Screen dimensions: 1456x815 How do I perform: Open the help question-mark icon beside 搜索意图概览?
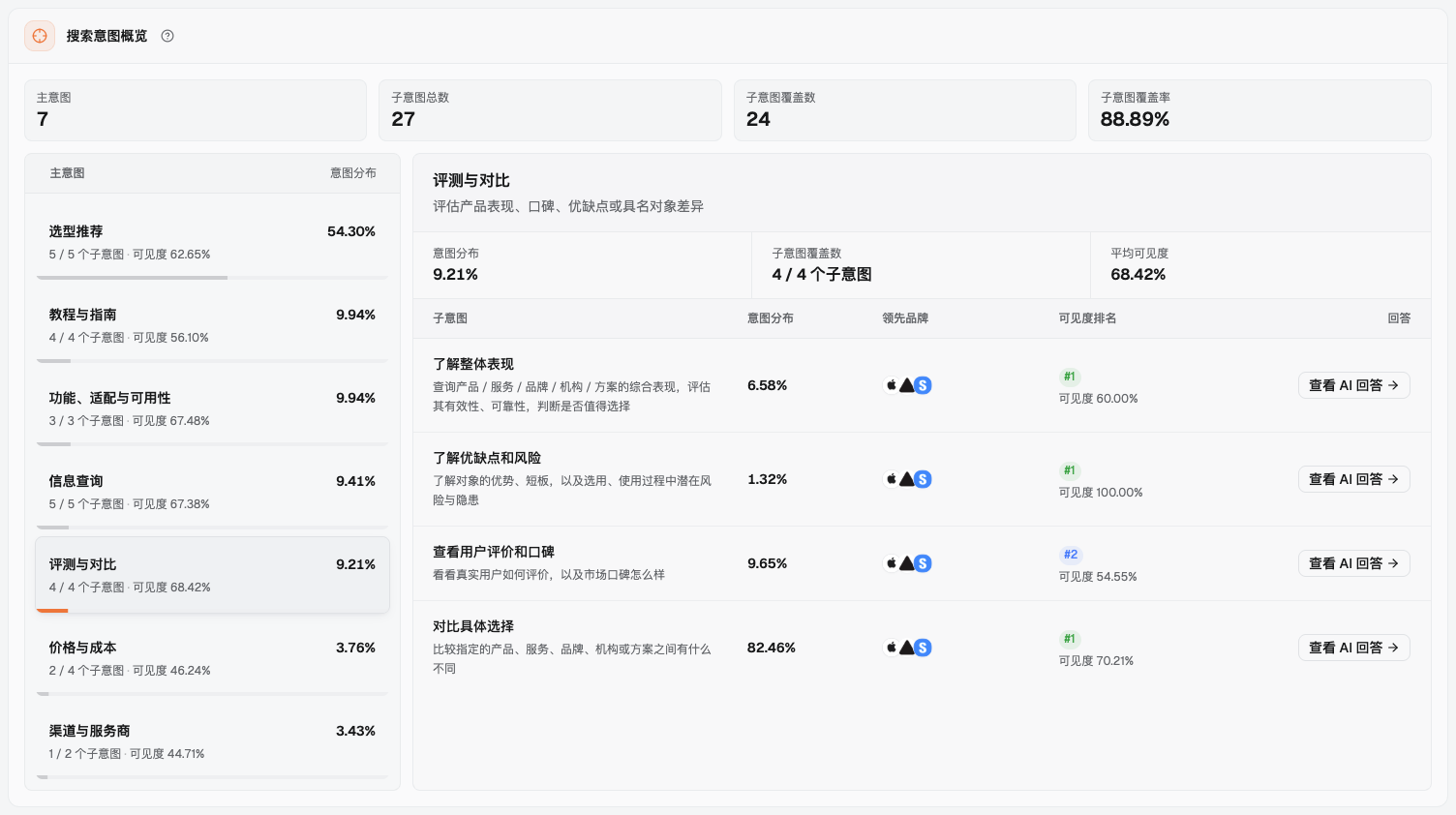click(167, 36)
